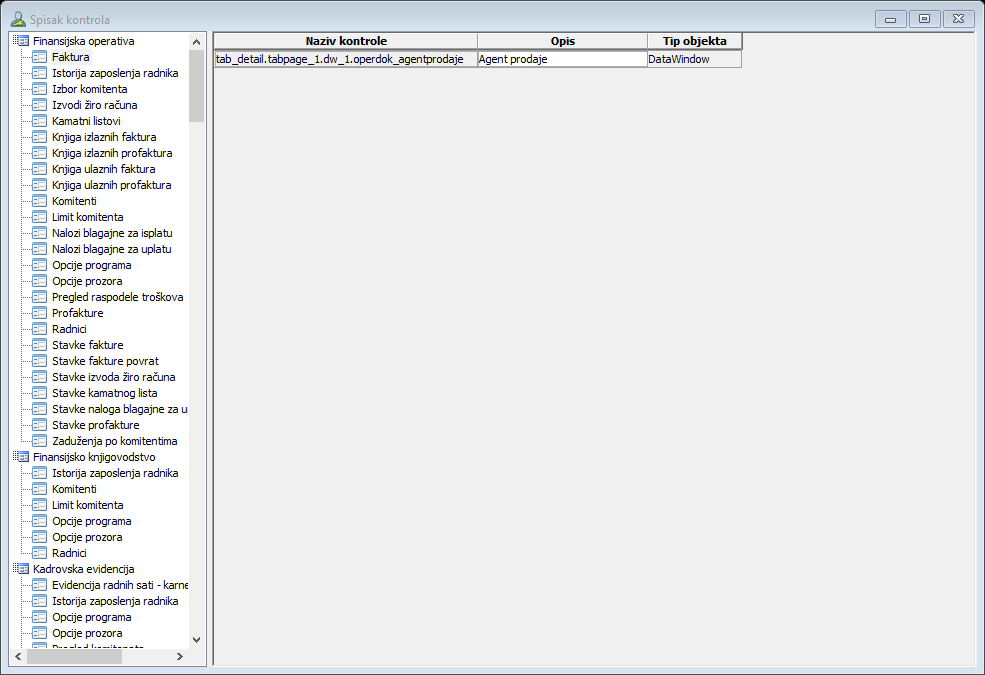Select the Pregled raspodele troškova icon
The image size is (985, 675).
40,297
